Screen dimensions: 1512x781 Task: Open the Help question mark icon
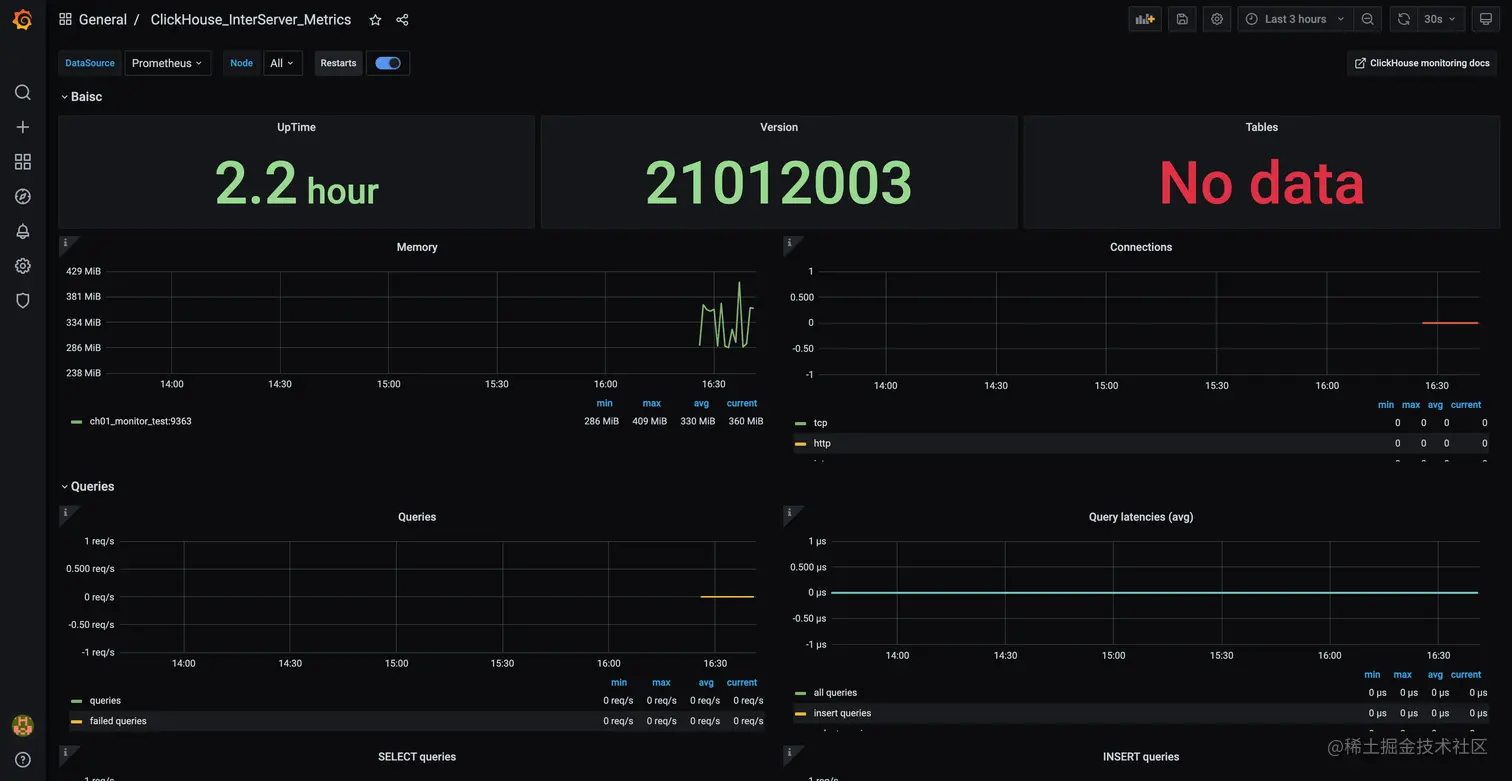(22, 760)
